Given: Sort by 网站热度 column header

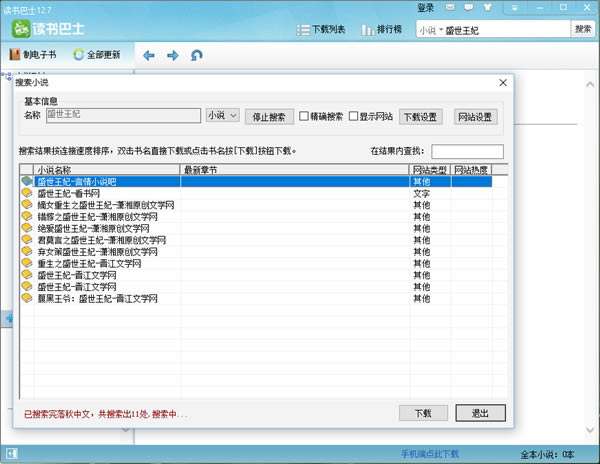Looking at the screenshot, I should pyautogui.click(x=471, y=169).
